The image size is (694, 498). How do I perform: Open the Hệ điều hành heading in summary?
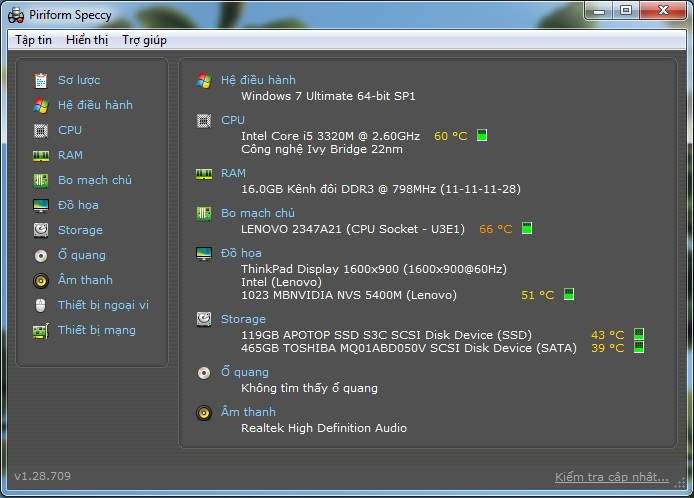click(x=258, y=80)
